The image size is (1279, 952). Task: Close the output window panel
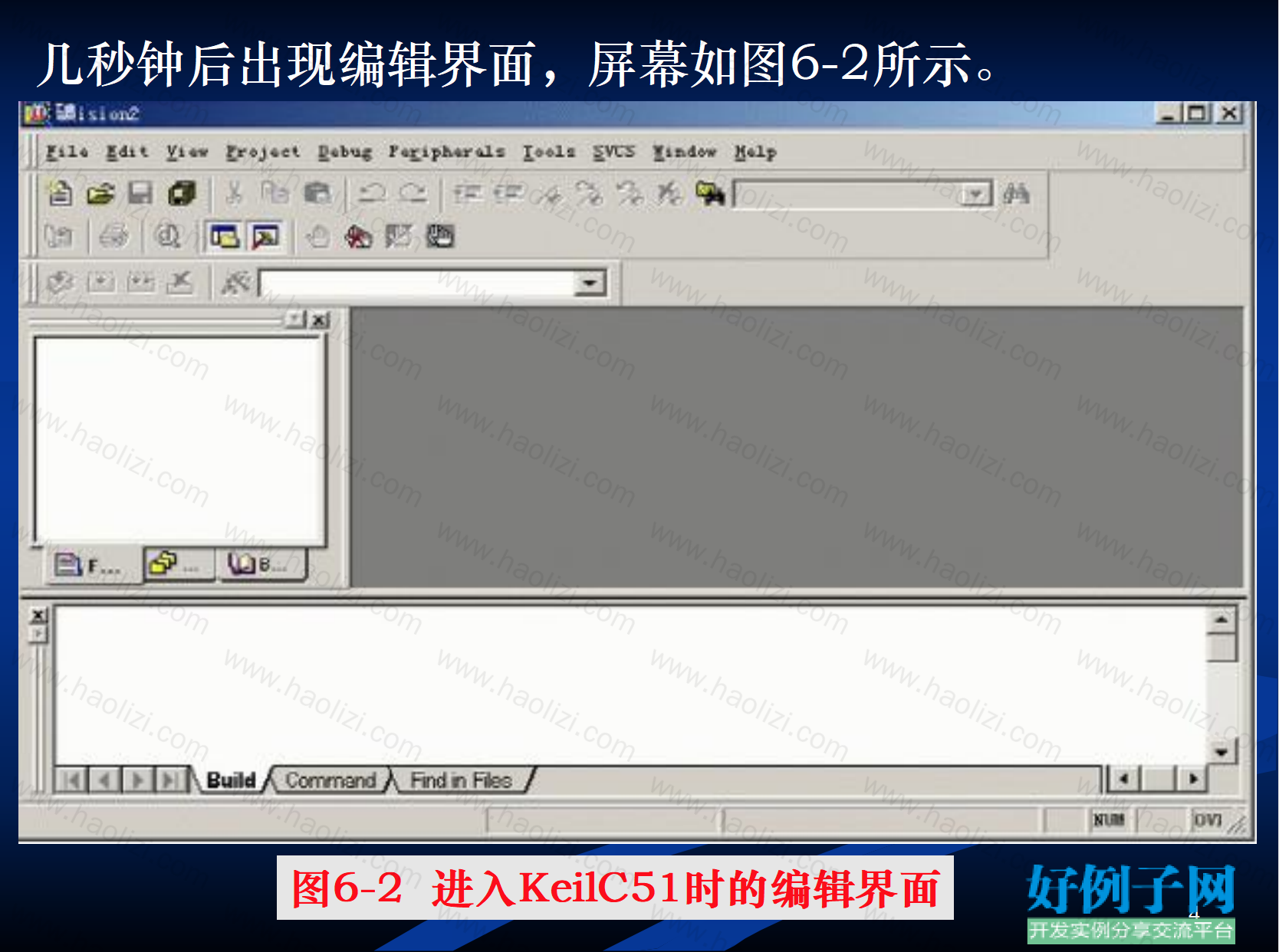point(38,616)
